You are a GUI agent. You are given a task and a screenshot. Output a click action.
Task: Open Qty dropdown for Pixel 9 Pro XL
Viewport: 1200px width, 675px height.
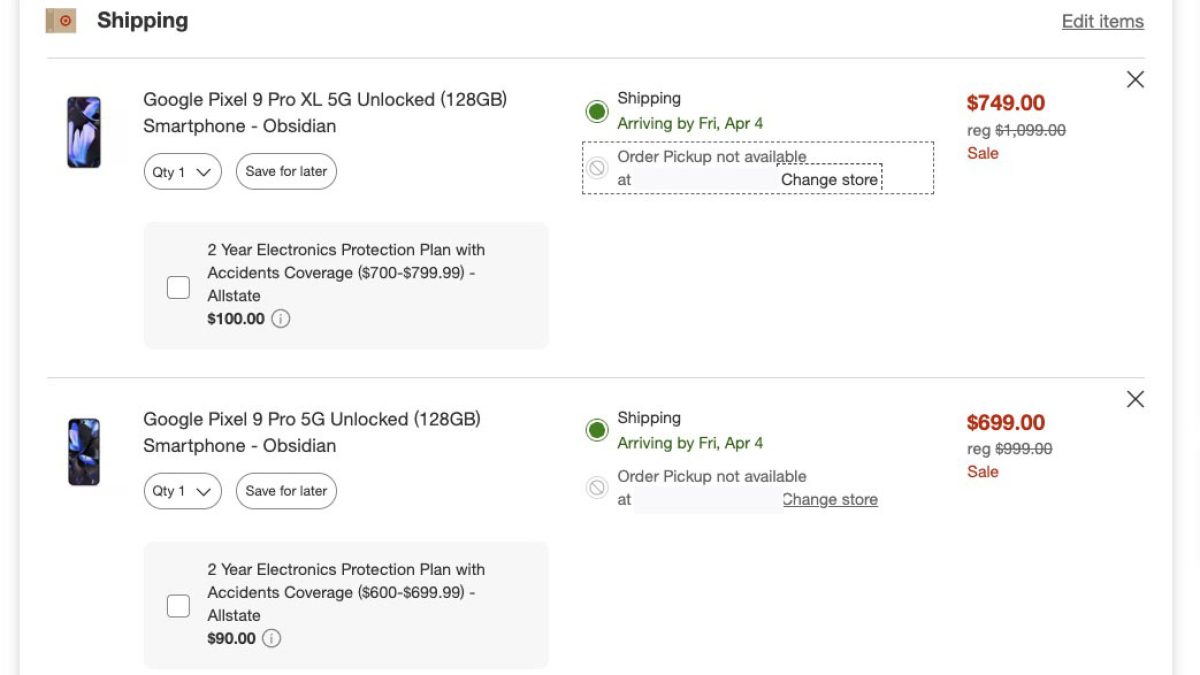(x=182, y=172)
